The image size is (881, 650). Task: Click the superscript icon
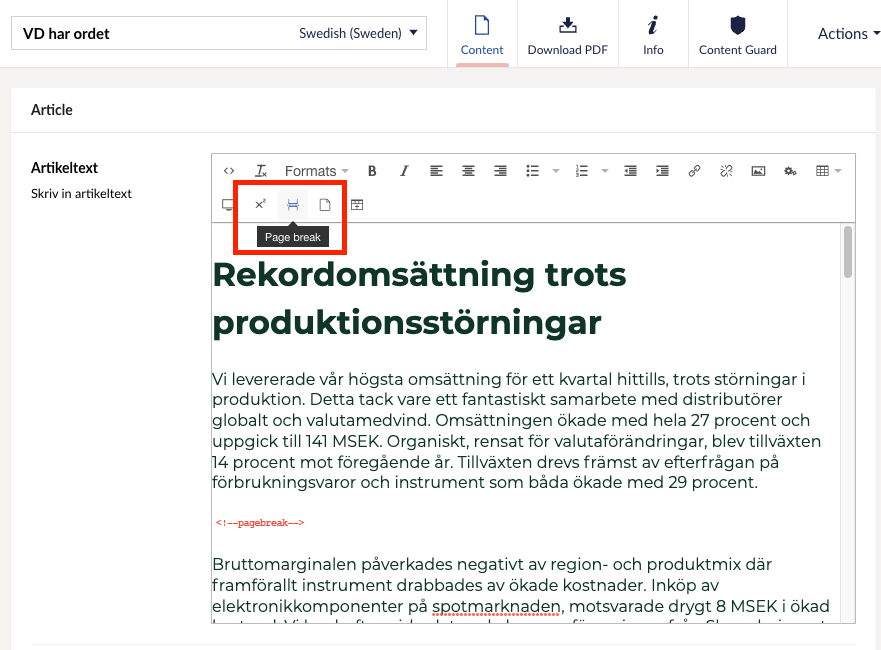[260, 205]
